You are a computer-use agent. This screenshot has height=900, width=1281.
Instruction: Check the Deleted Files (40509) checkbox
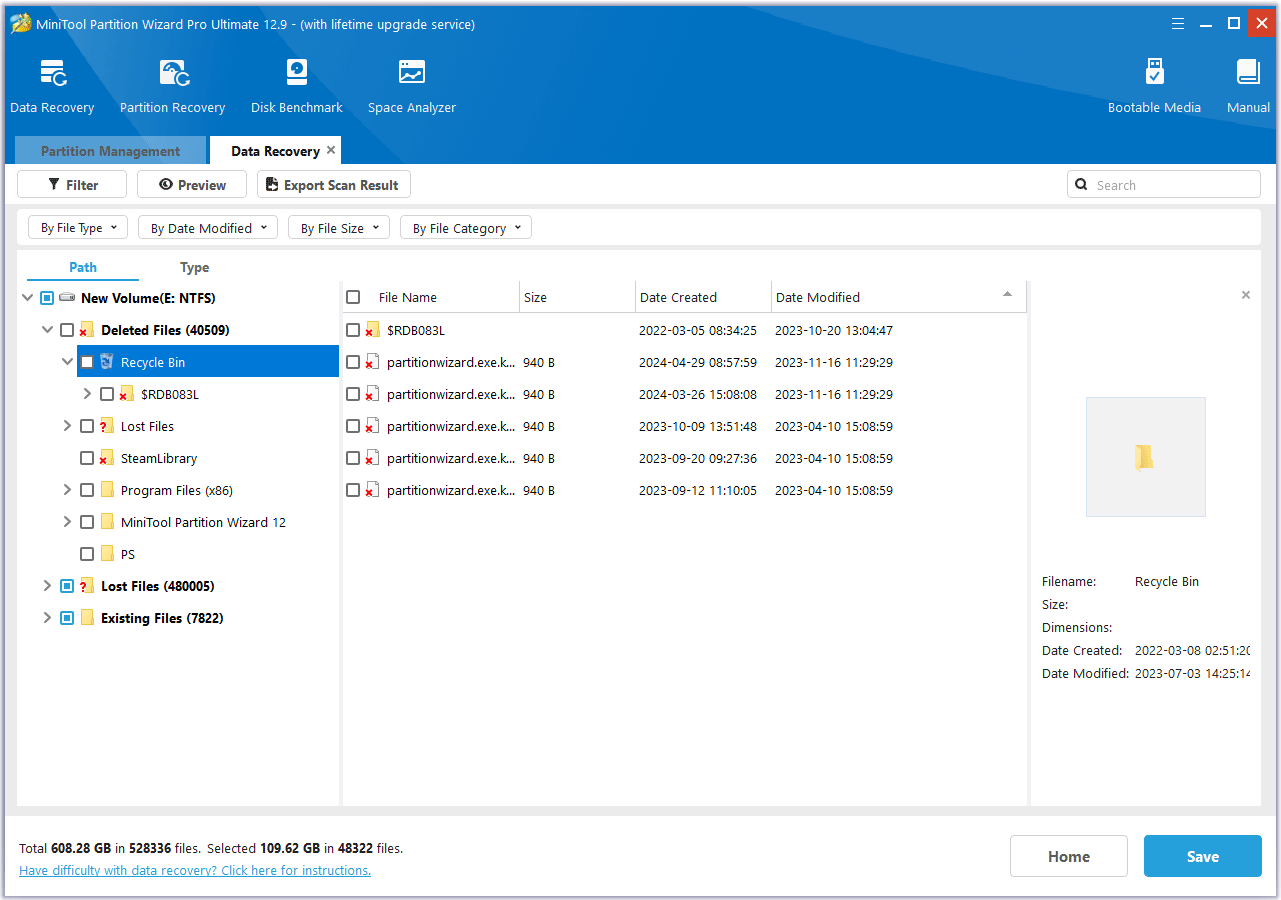pyautogui.click(x=67, y=330)
